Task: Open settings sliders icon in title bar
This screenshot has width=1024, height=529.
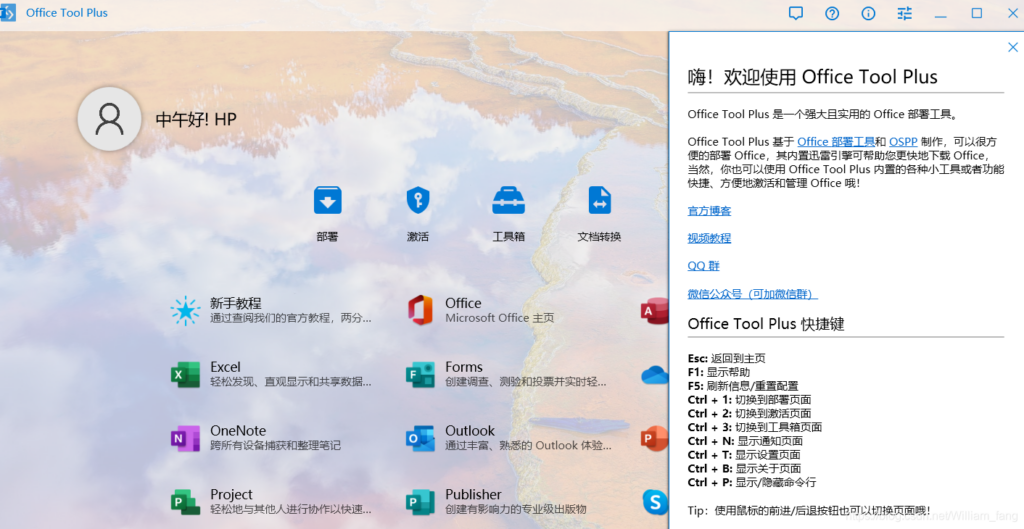Action: click(x=905, y=14)
